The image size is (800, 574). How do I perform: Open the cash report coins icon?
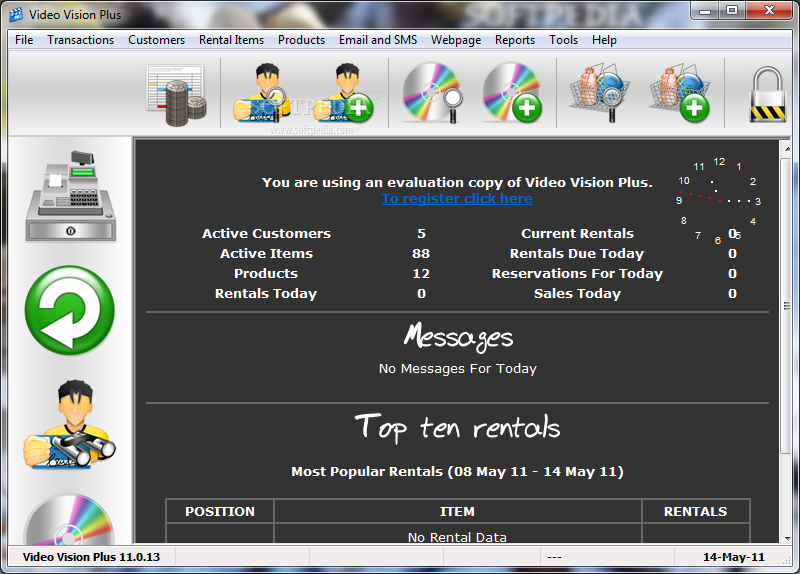point(177,94)
